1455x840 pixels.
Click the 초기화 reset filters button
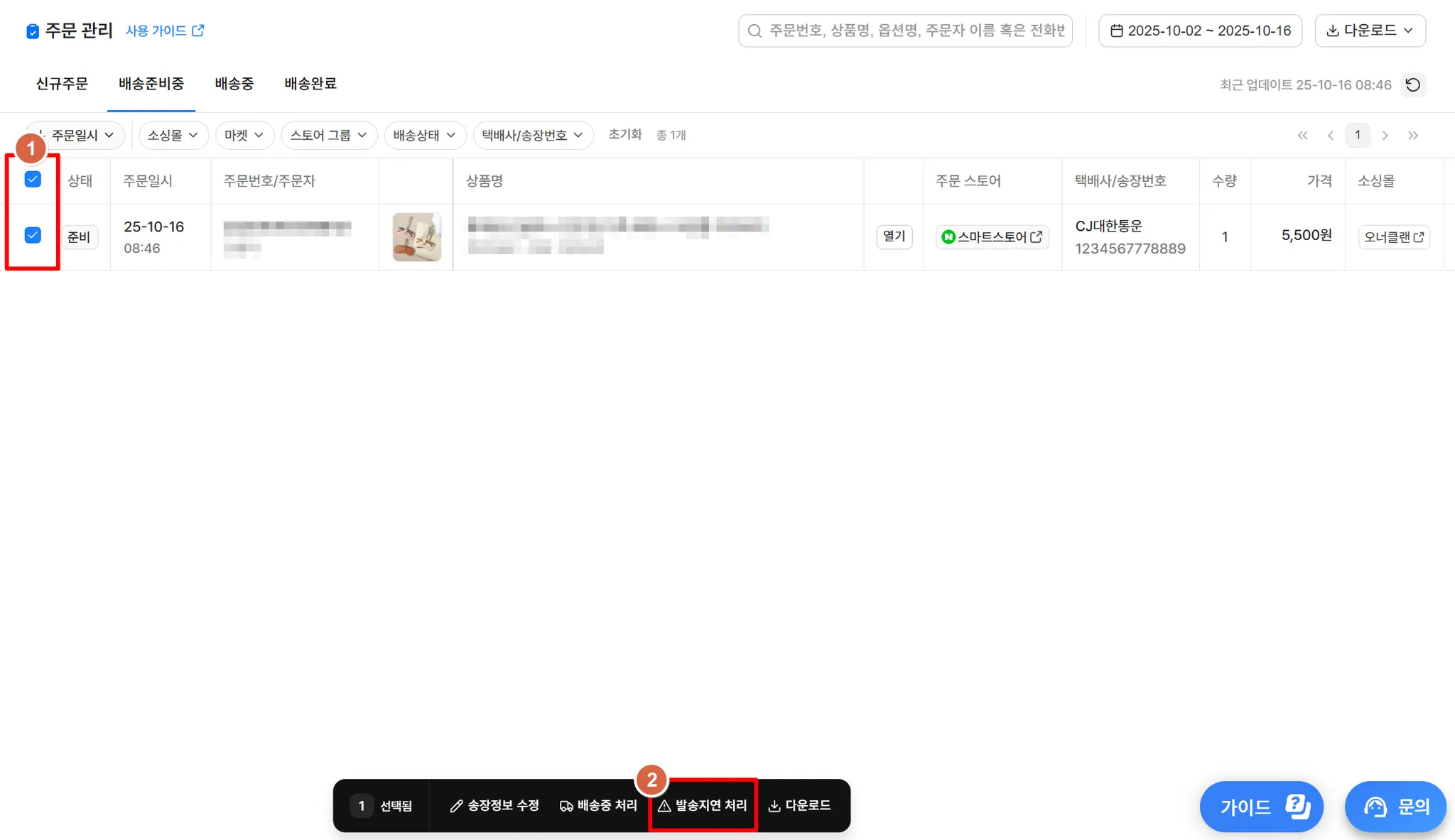click(624, 134)
